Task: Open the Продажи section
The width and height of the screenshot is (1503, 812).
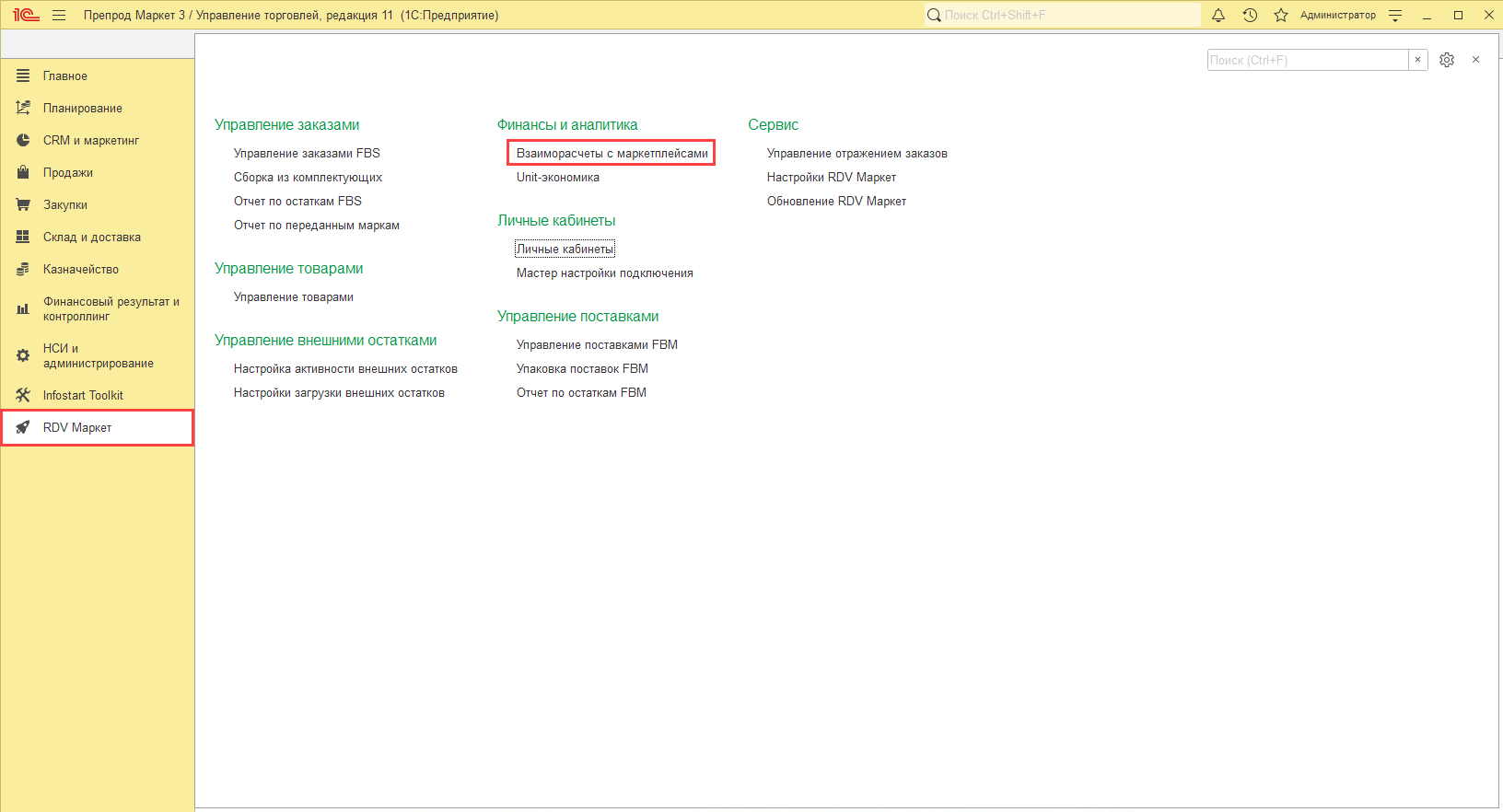Action: point(67,173)
